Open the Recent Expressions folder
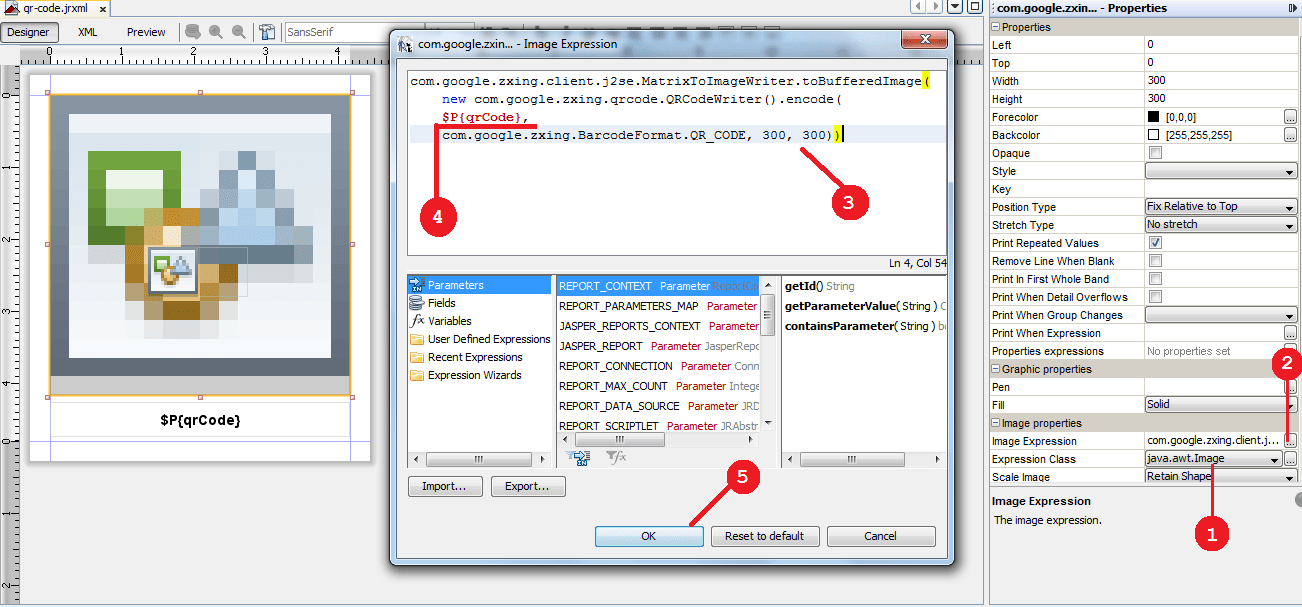The image size is (1302, 607). click(x=476, y=356)
